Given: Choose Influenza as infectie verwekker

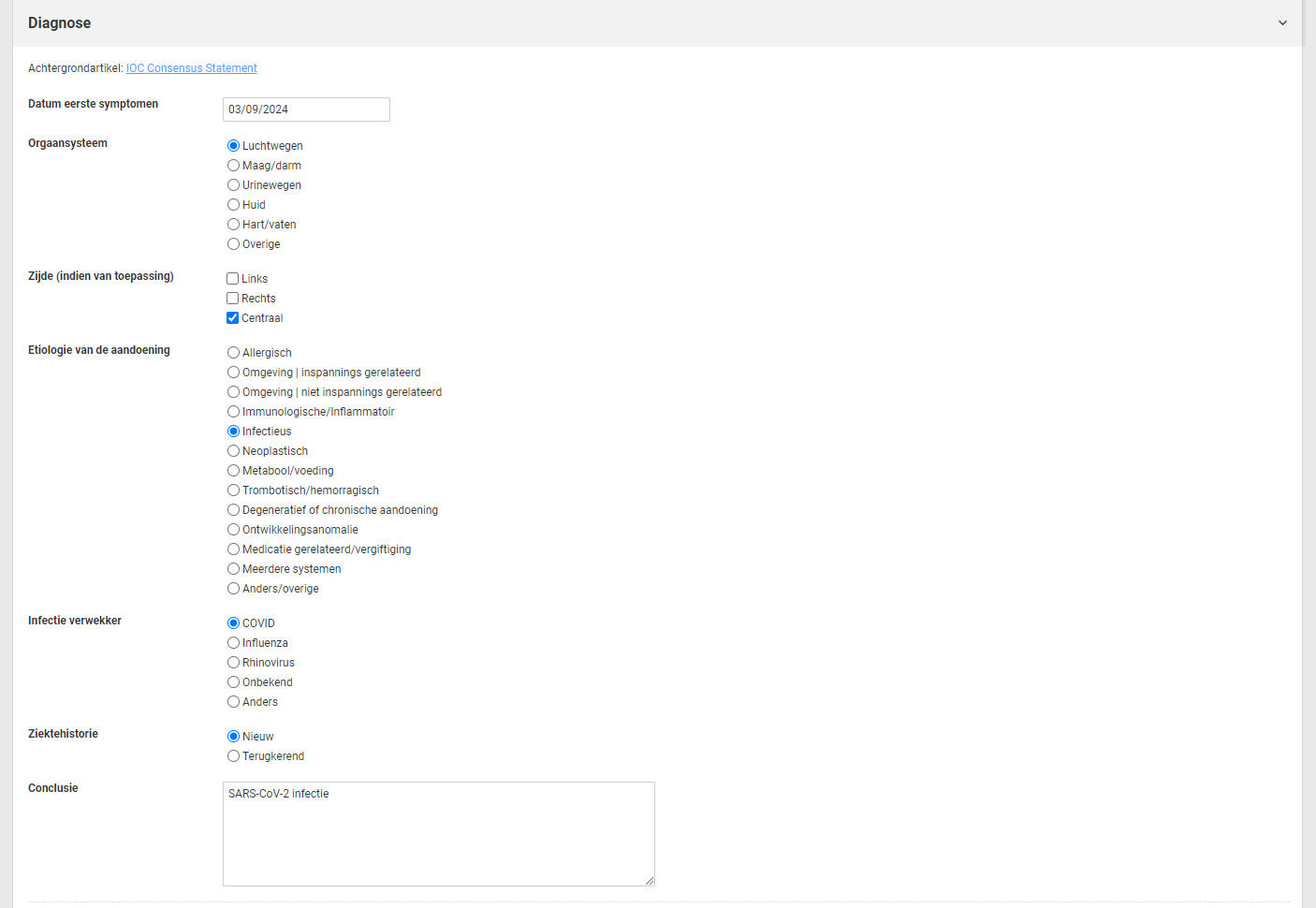Looking at the screenshot, I should click(233, 643).
